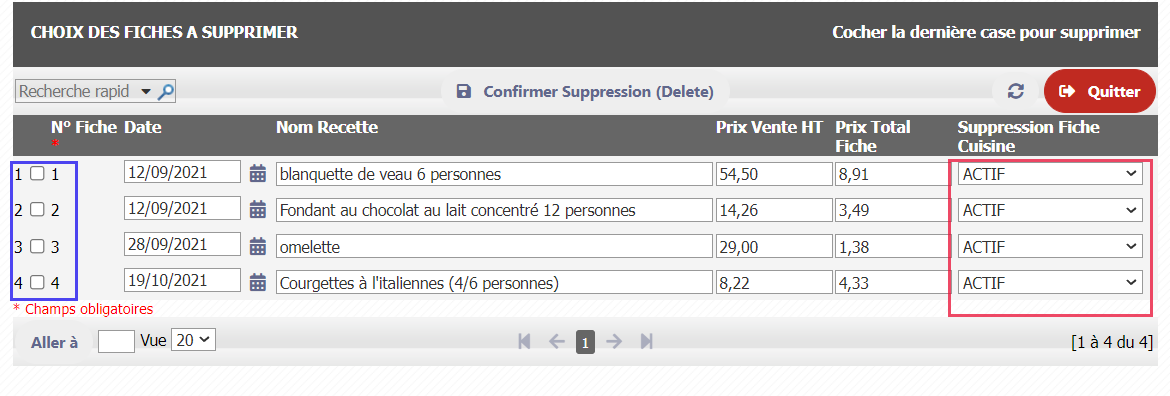The image size is (1170, 396).
Task: Go to the last page arrow
Action: [x=646, y=342]
